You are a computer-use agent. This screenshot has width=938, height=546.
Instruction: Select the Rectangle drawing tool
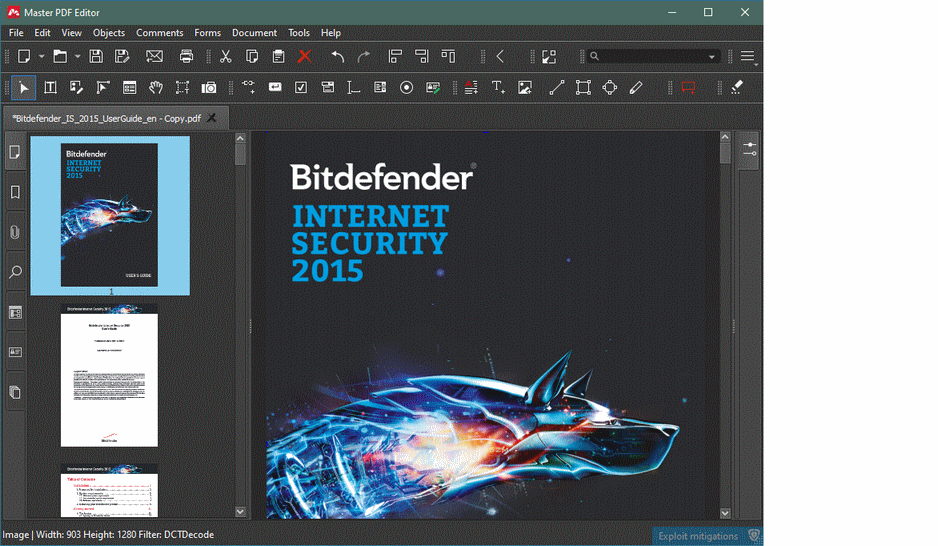tap(583, 88)
